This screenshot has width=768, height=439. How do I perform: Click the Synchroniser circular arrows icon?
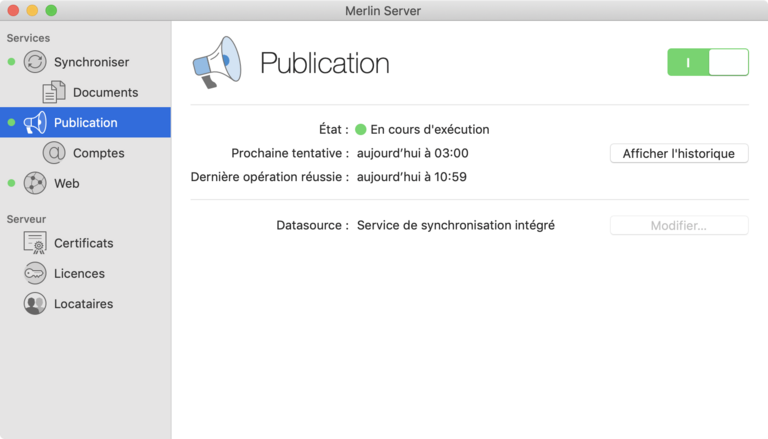(x=35, y=62)
